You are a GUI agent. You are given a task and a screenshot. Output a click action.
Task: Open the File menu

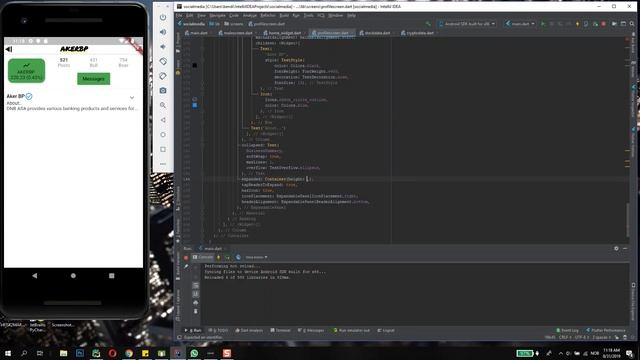tap(179, 16)
